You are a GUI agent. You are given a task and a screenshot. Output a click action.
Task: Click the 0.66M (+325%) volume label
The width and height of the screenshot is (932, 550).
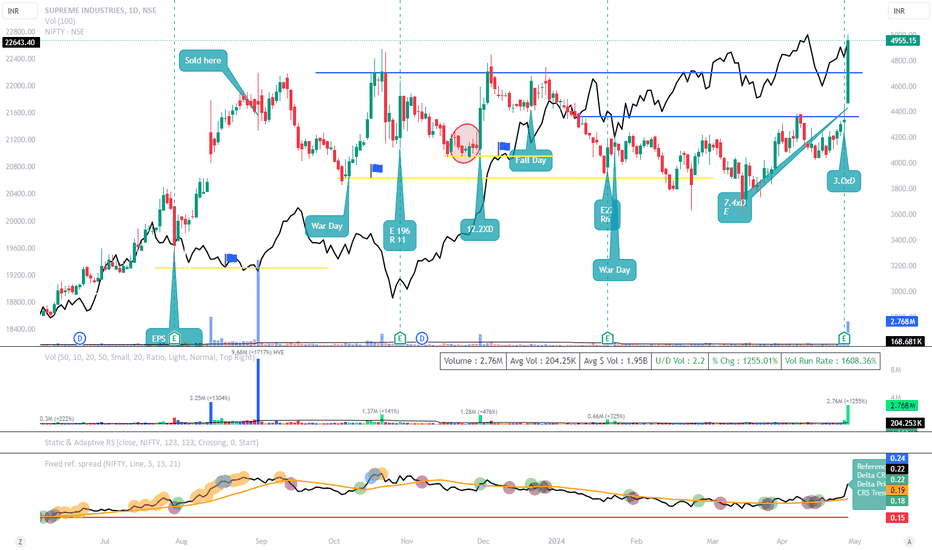[606, 416]
